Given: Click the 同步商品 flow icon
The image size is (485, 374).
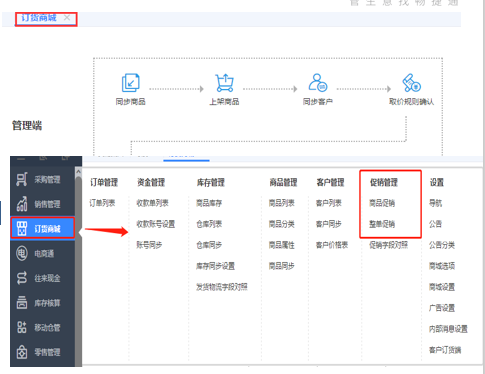Looking at the screenshot, I should tap(130, 83).
